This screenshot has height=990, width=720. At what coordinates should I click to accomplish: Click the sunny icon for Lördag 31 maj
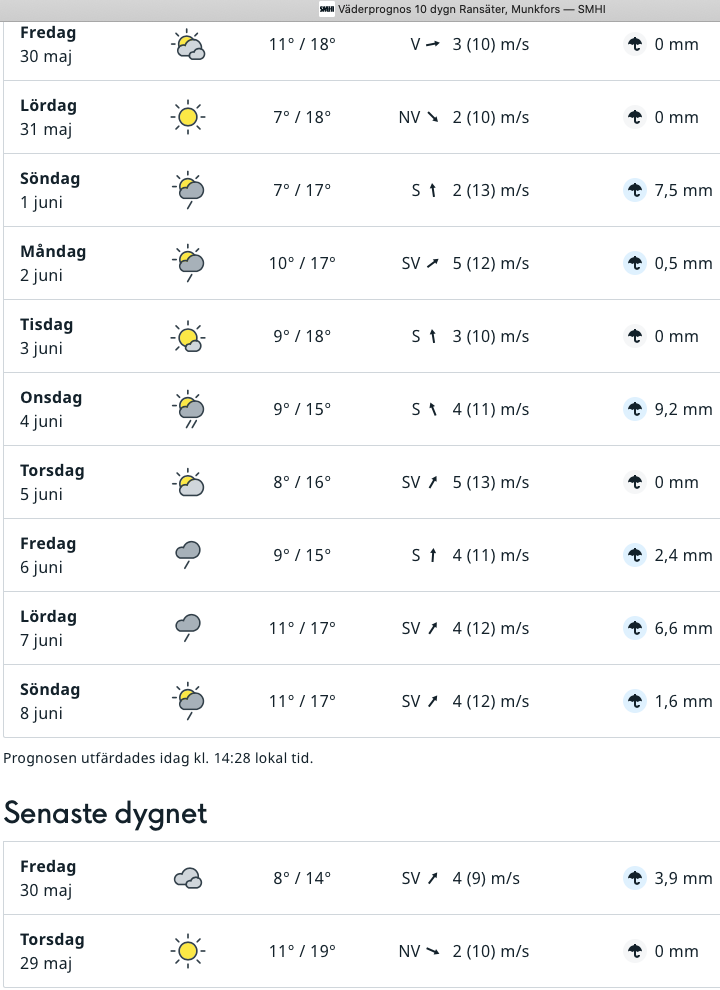(188, 117)
